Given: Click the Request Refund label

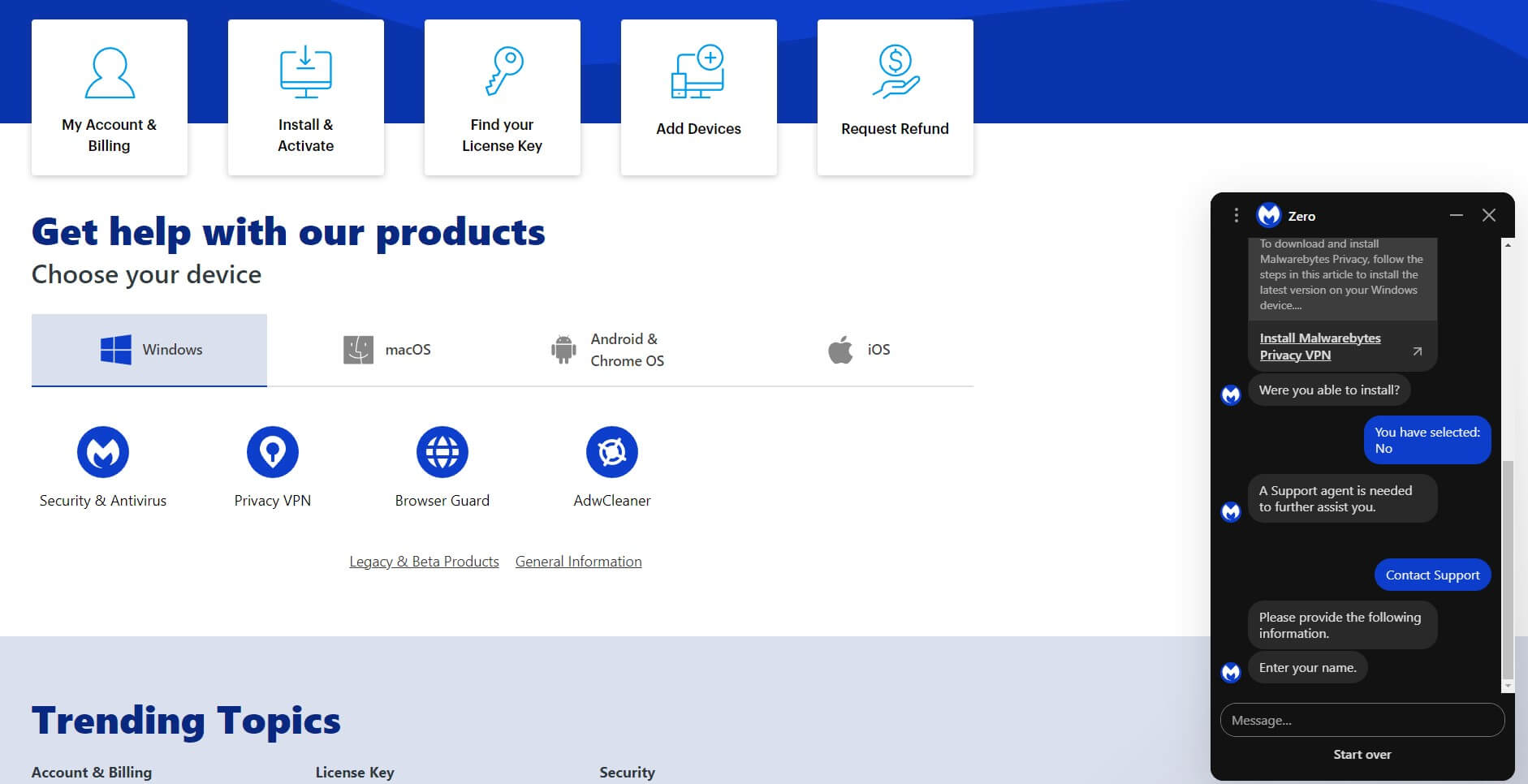Looking at the screenshot, I should point(895,129).
